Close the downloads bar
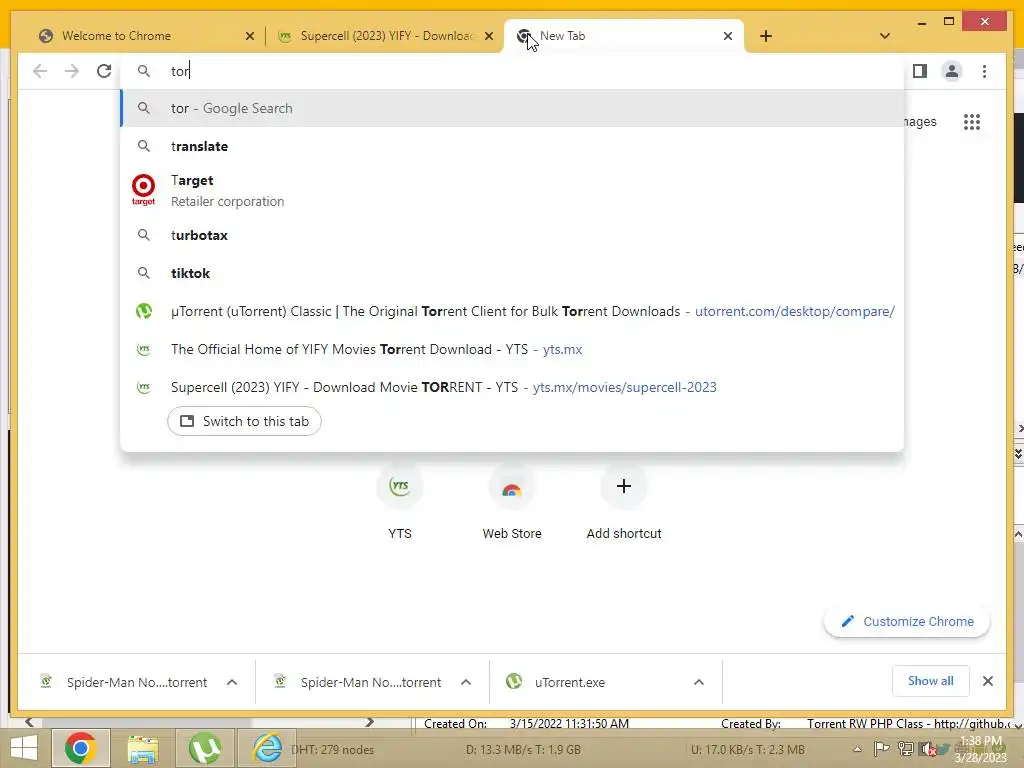The height and width of the screenshot is (768, 1024). tap(988, 681)
